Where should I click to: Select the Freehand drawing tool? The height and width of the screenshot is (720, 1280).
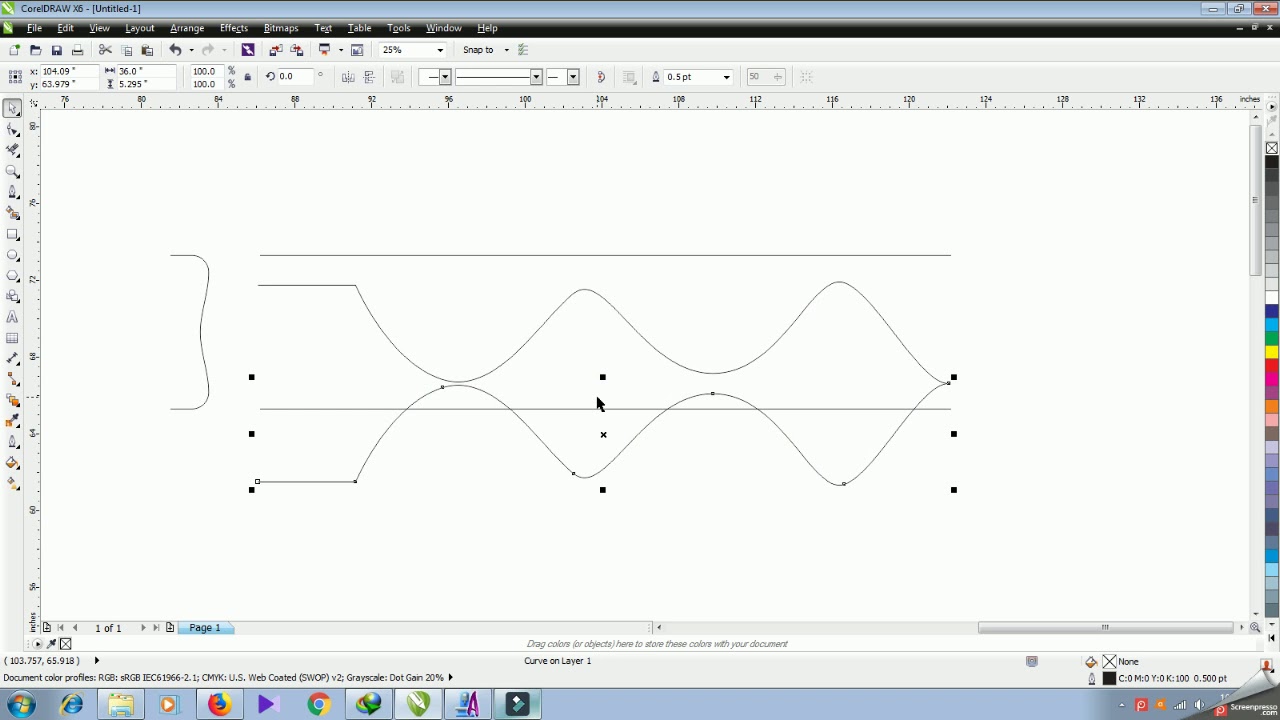click(x=13, y=192)
